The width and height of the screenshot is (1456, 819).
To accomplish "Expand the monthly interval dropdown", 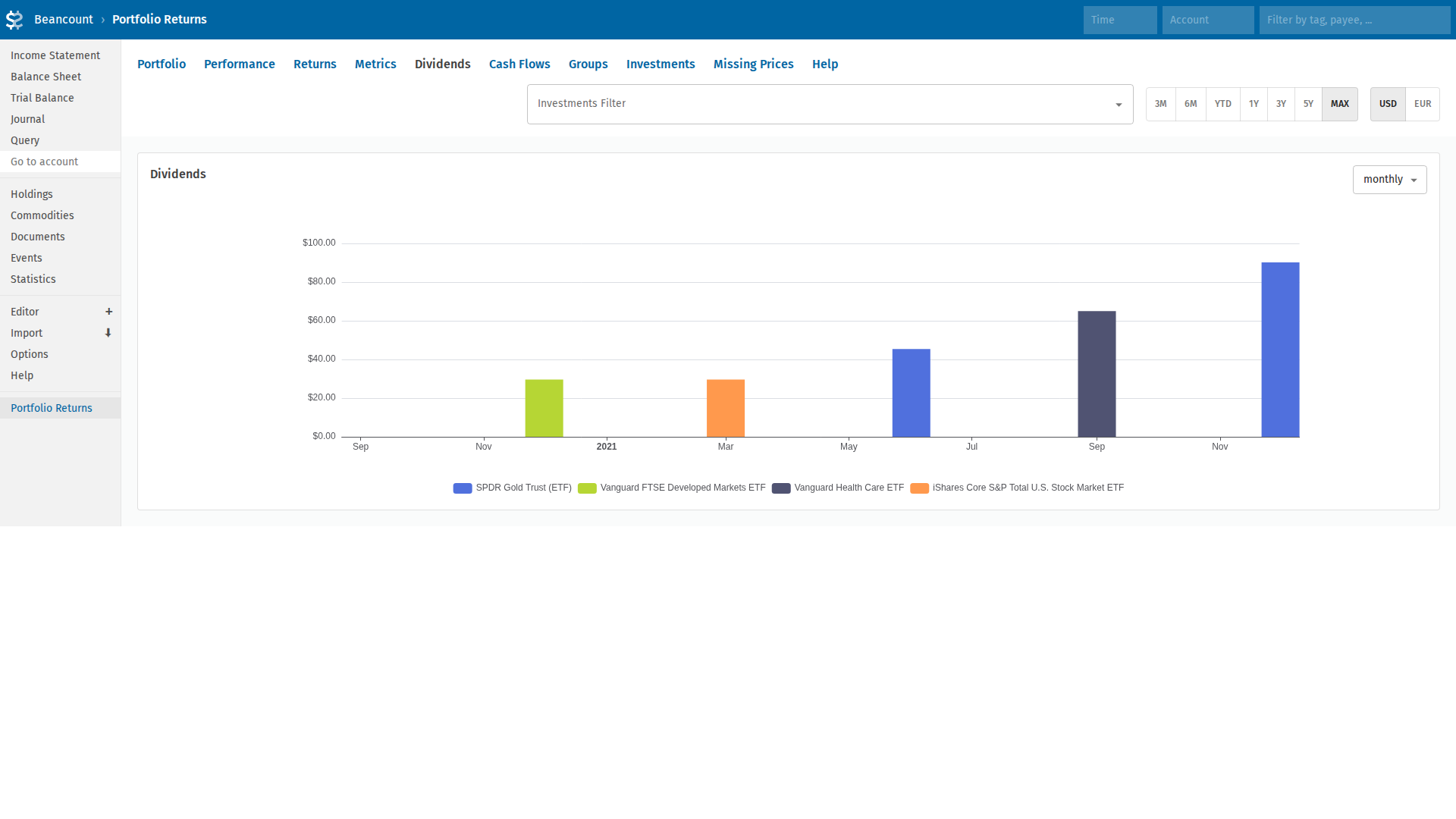I will (1389, 180).
